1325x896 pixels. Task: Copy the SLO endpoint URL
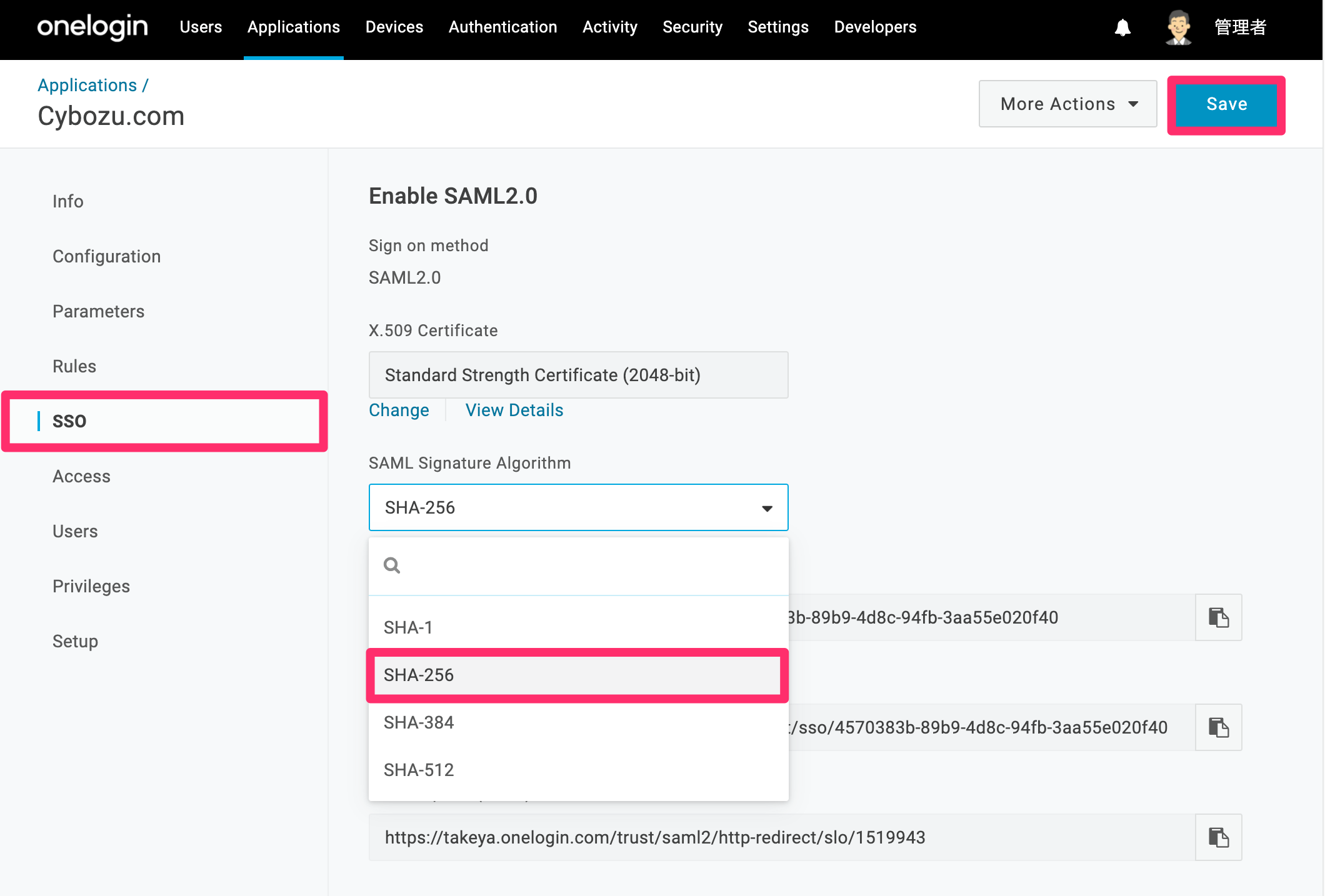1218,837
